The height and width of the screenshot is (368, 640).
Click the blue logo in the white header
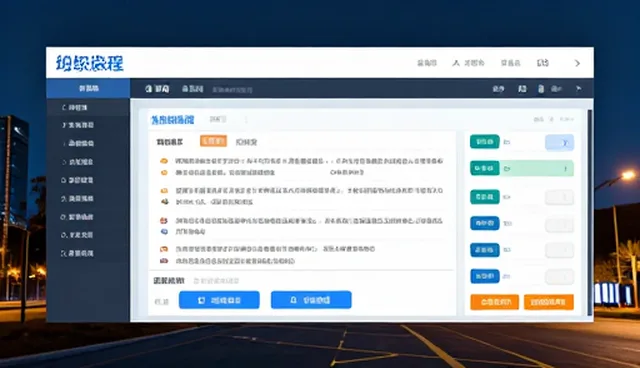coord(89,63)
